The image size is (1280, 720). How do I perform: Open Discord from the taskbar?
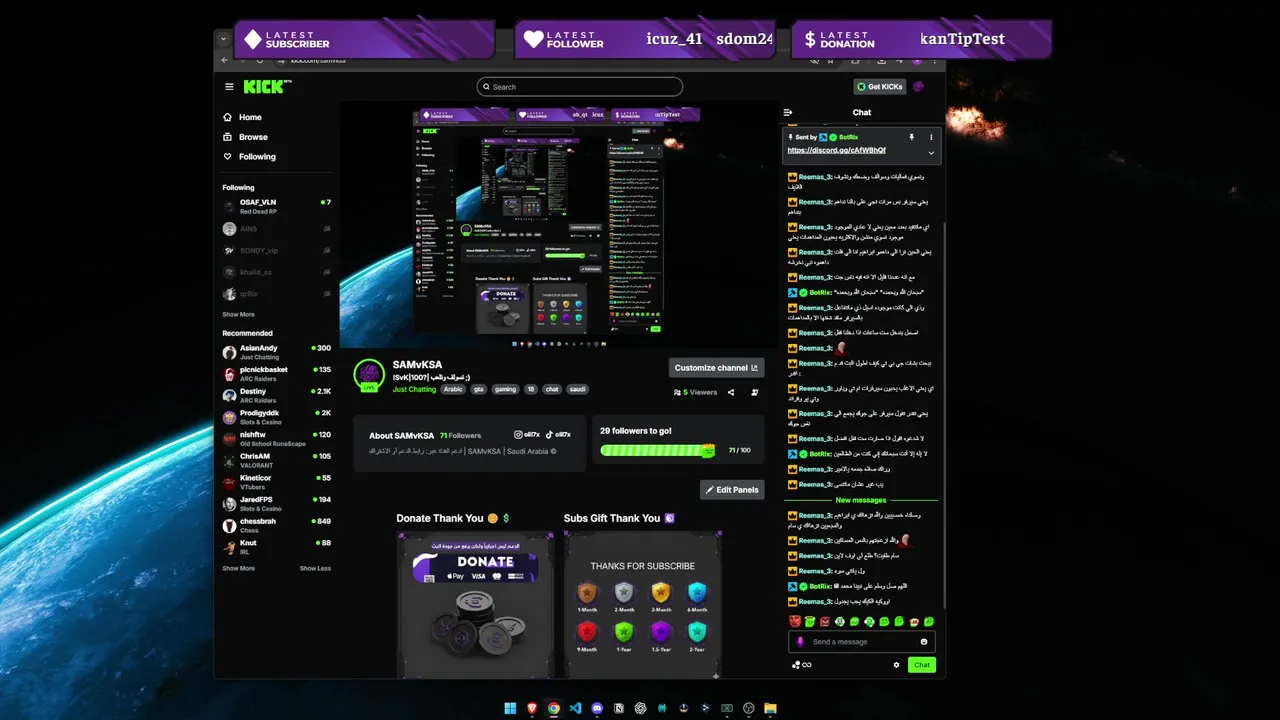[x=597, y=708]
